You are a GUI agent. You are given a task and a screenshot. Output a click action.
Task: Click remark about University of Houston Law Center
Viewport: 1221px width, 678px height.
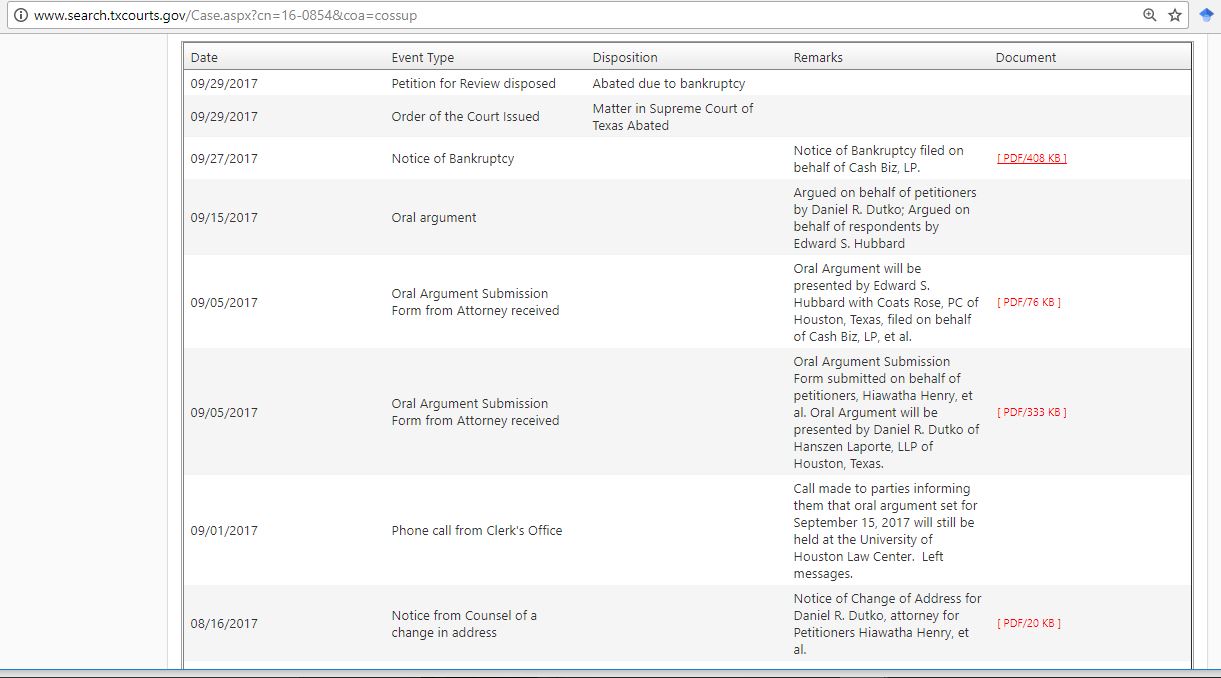(x=884, y=530)
